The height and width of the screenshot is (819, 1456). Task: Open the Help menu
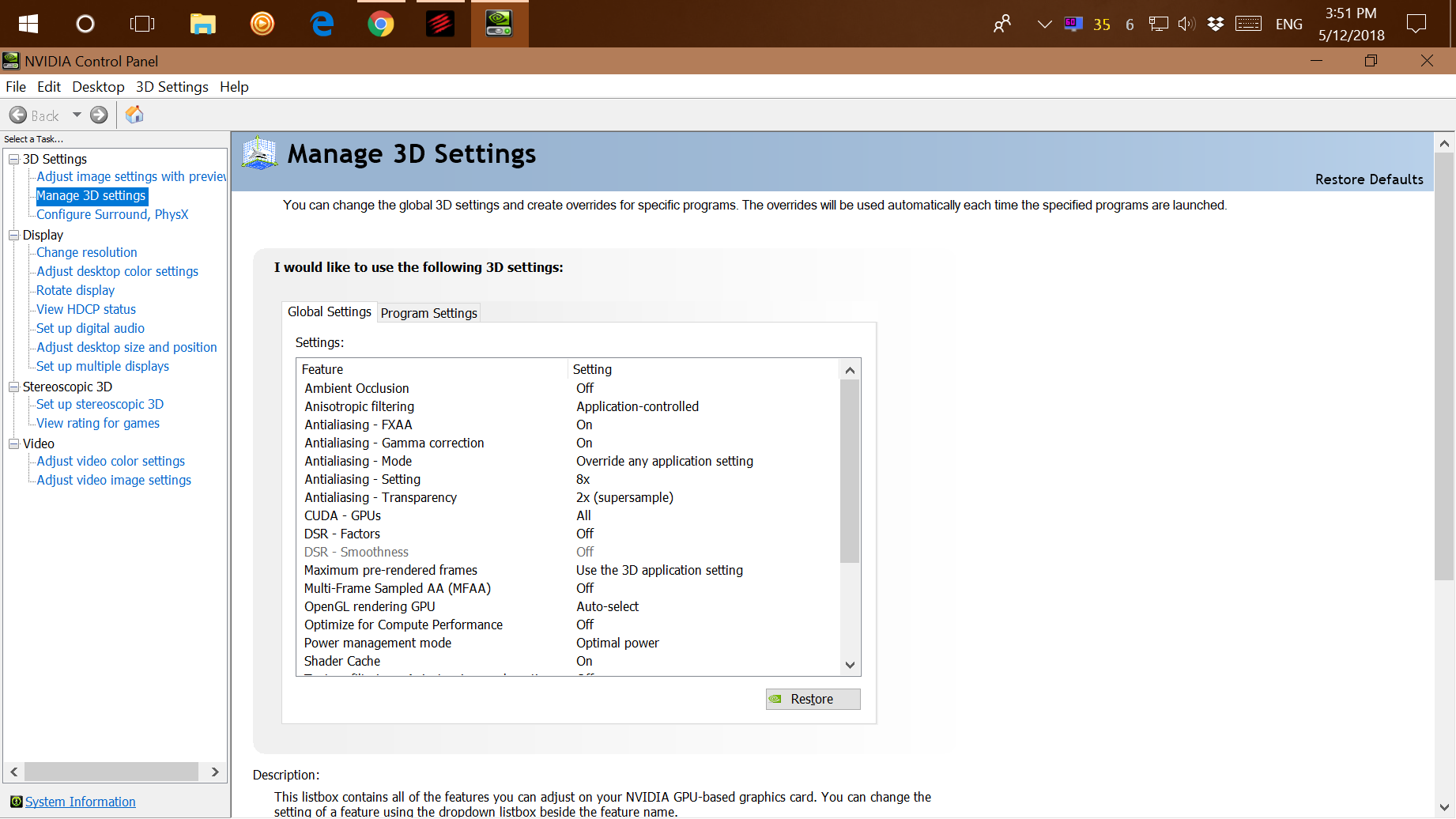pos(234,87)
